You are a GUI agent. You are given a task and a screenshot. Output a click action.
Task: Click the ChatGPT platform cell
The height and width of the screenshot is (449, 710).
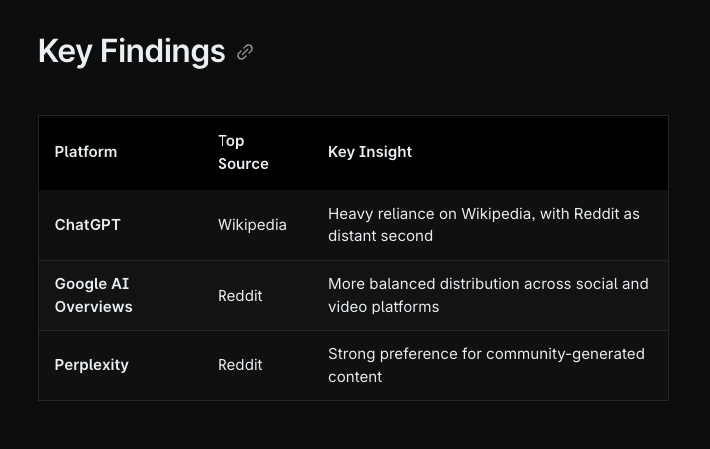click(x=88, y=225)
